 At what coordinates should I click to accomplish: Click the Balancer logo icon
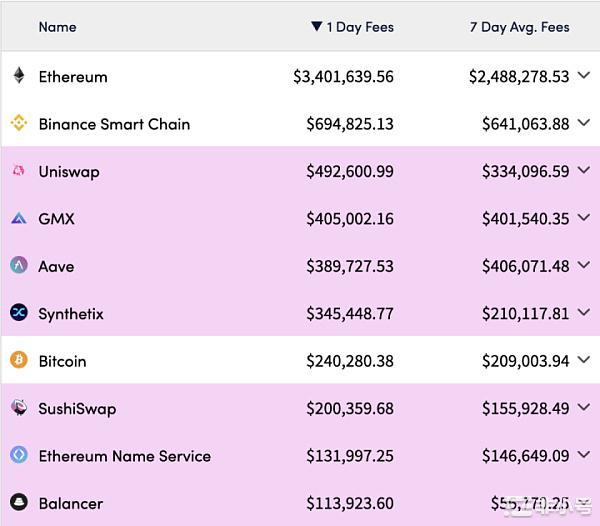[18, 503]
